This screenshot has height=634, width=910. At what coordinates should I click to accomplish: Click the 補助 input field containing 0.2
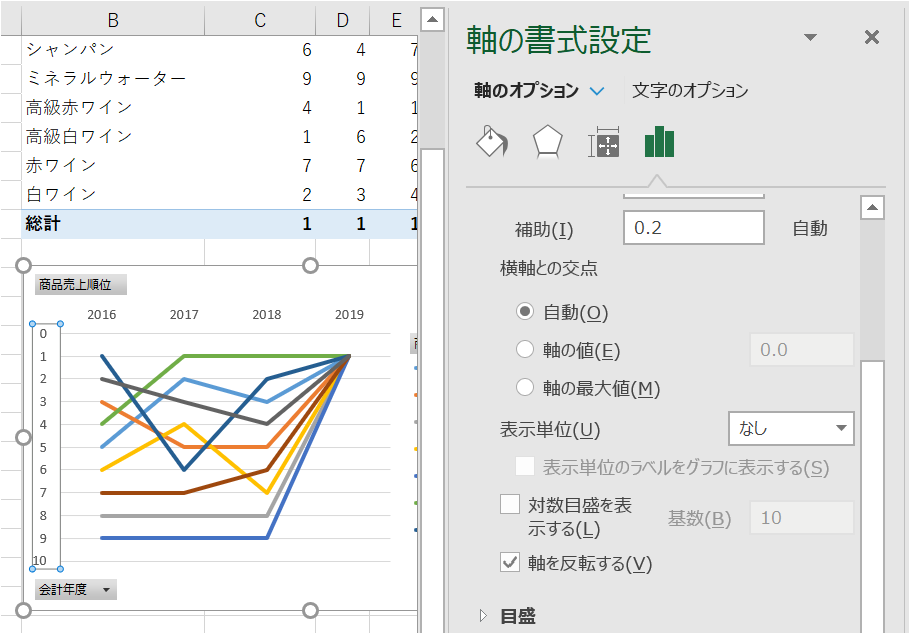pyautogui.click(x=694, y=227)
